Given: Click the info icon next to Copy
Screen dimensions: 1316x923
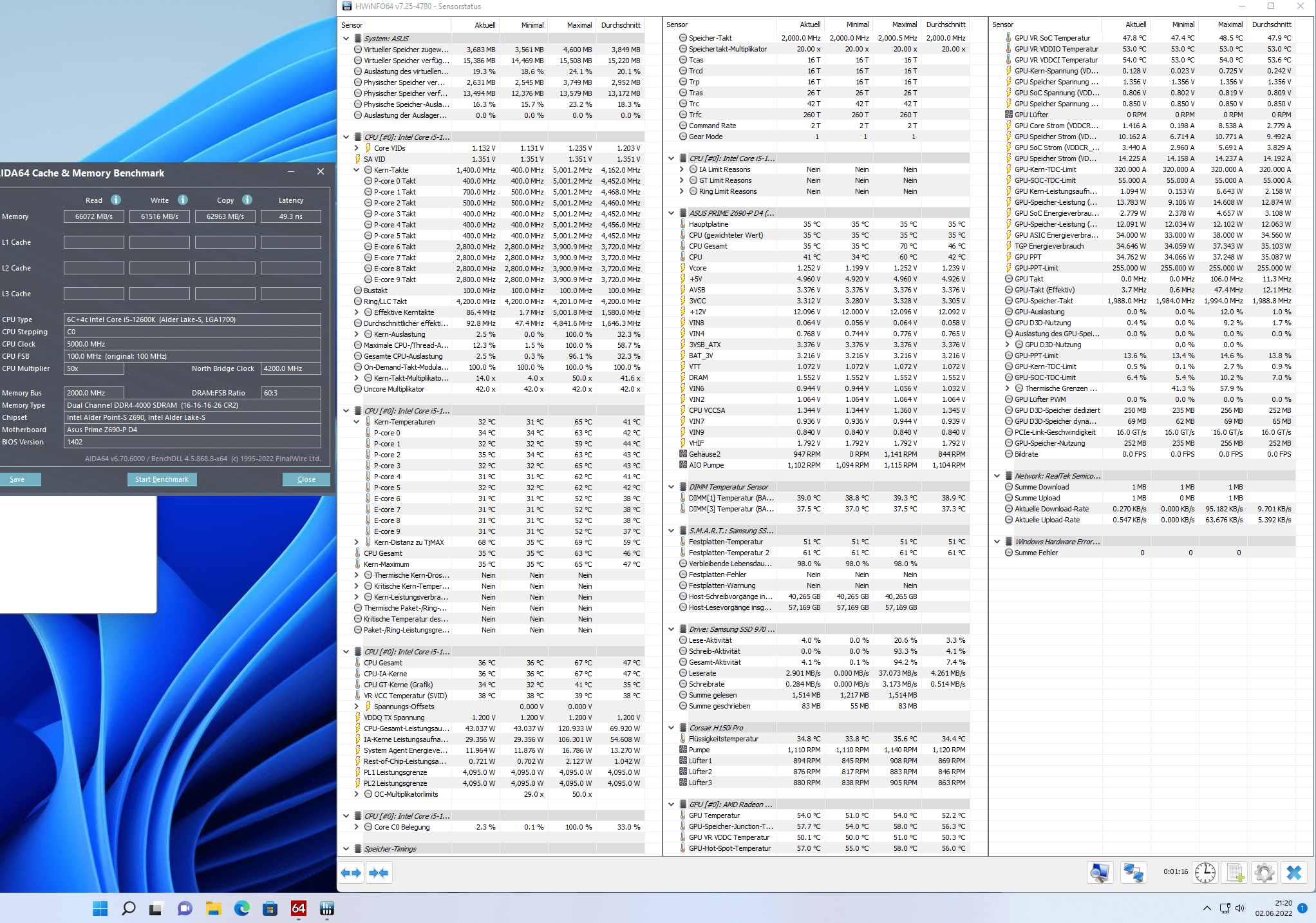Looking at the screenshot, I should tap(247, 200).
